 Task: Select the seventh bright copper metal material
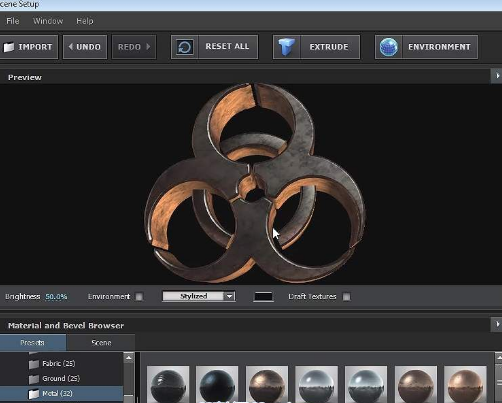[x=465, y=384]
